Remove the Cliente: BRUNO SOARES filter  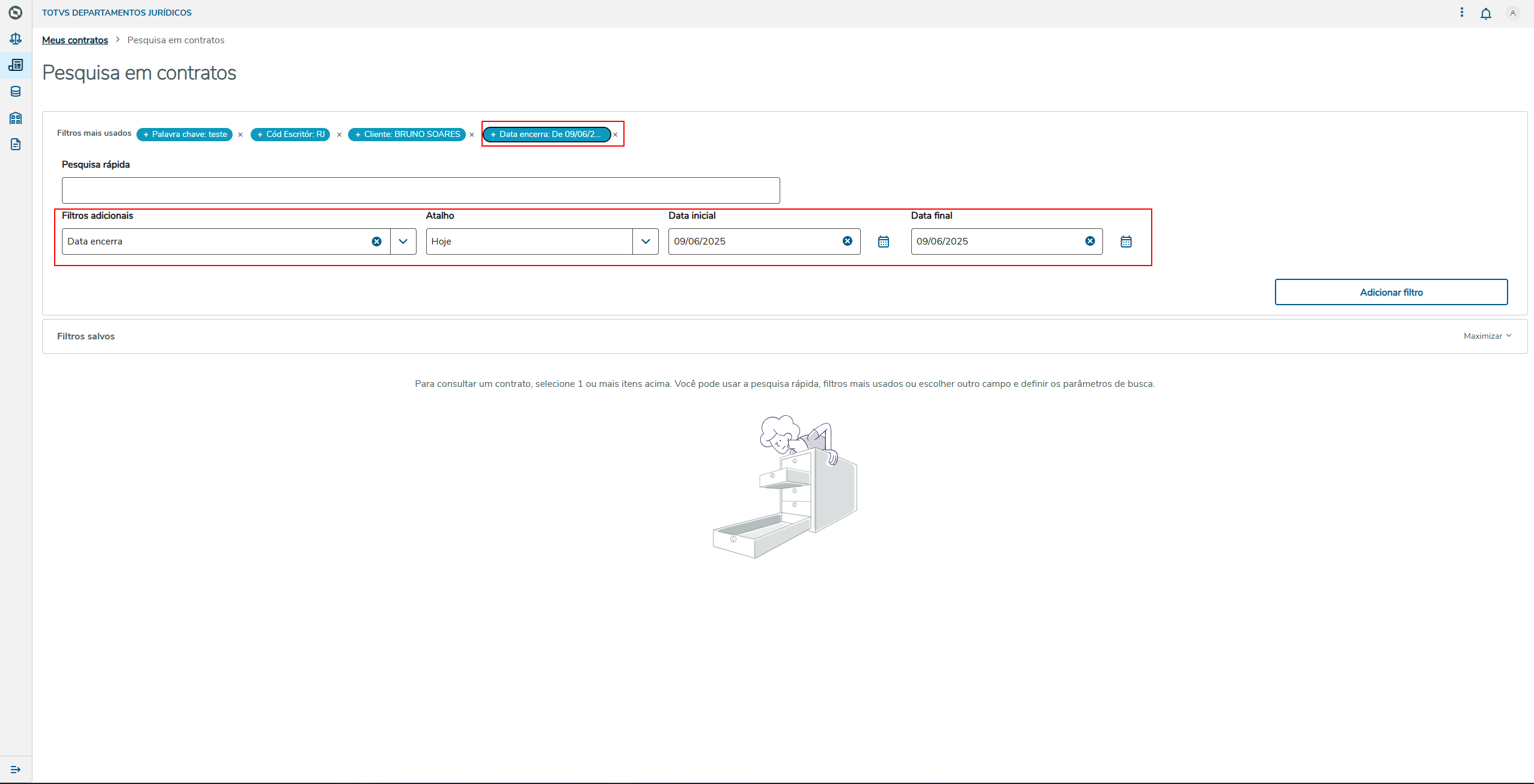(472, 135)
